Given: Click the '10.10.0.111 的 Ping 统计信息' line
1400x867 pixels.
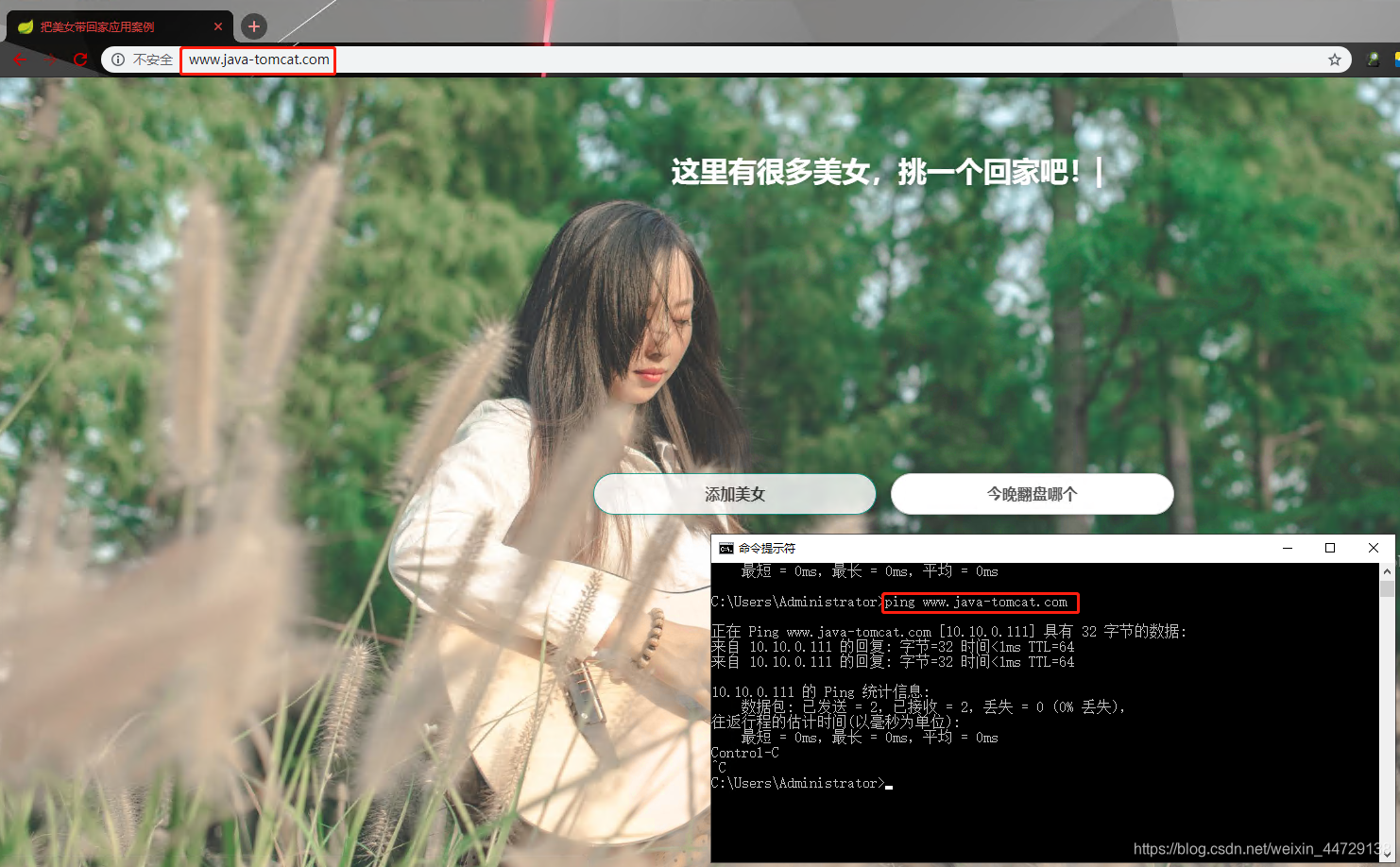Looking at the screenshot, I should coord(820,692).
